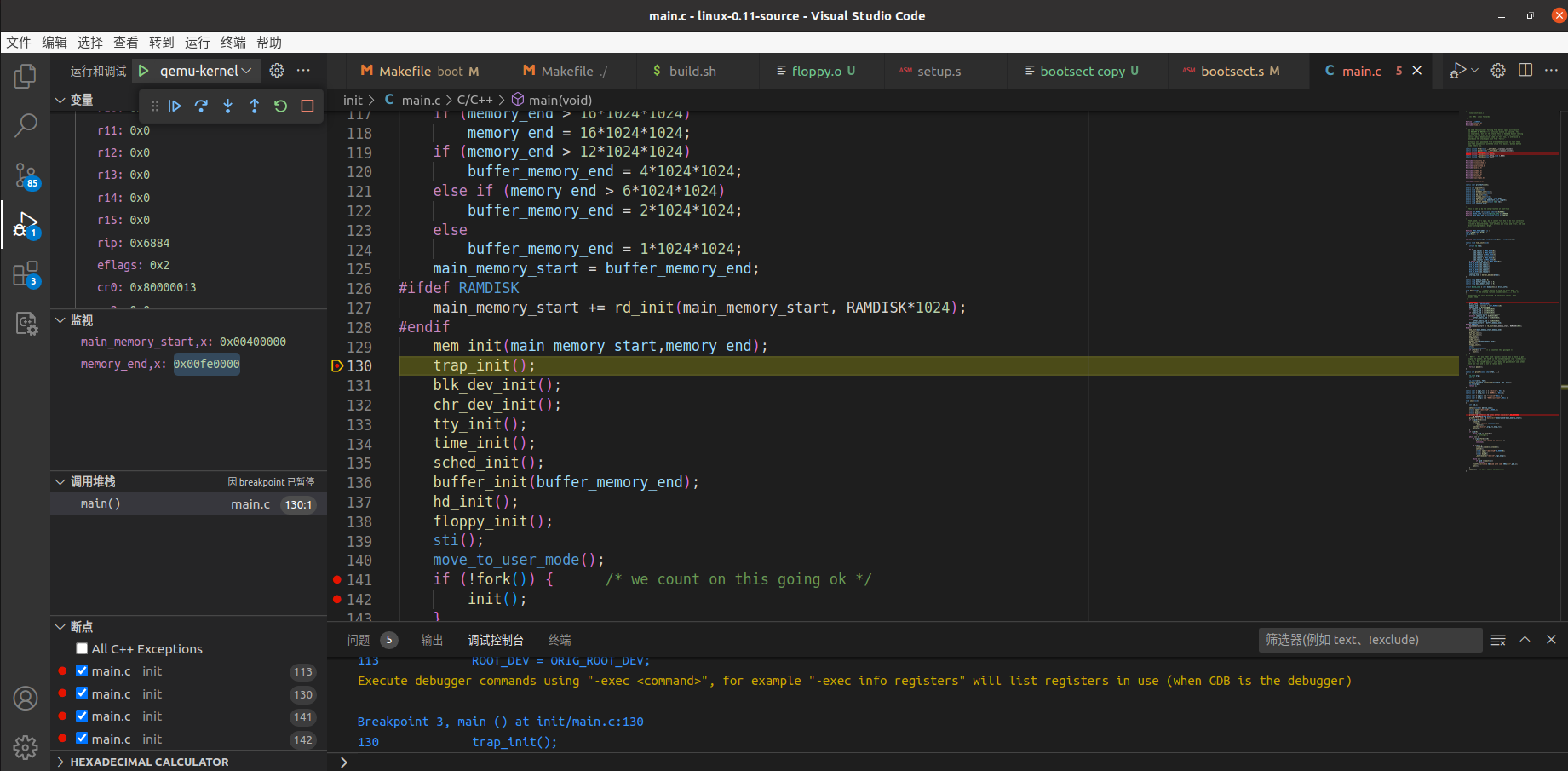Close the bottom panel

click(x=1551, y=640)
